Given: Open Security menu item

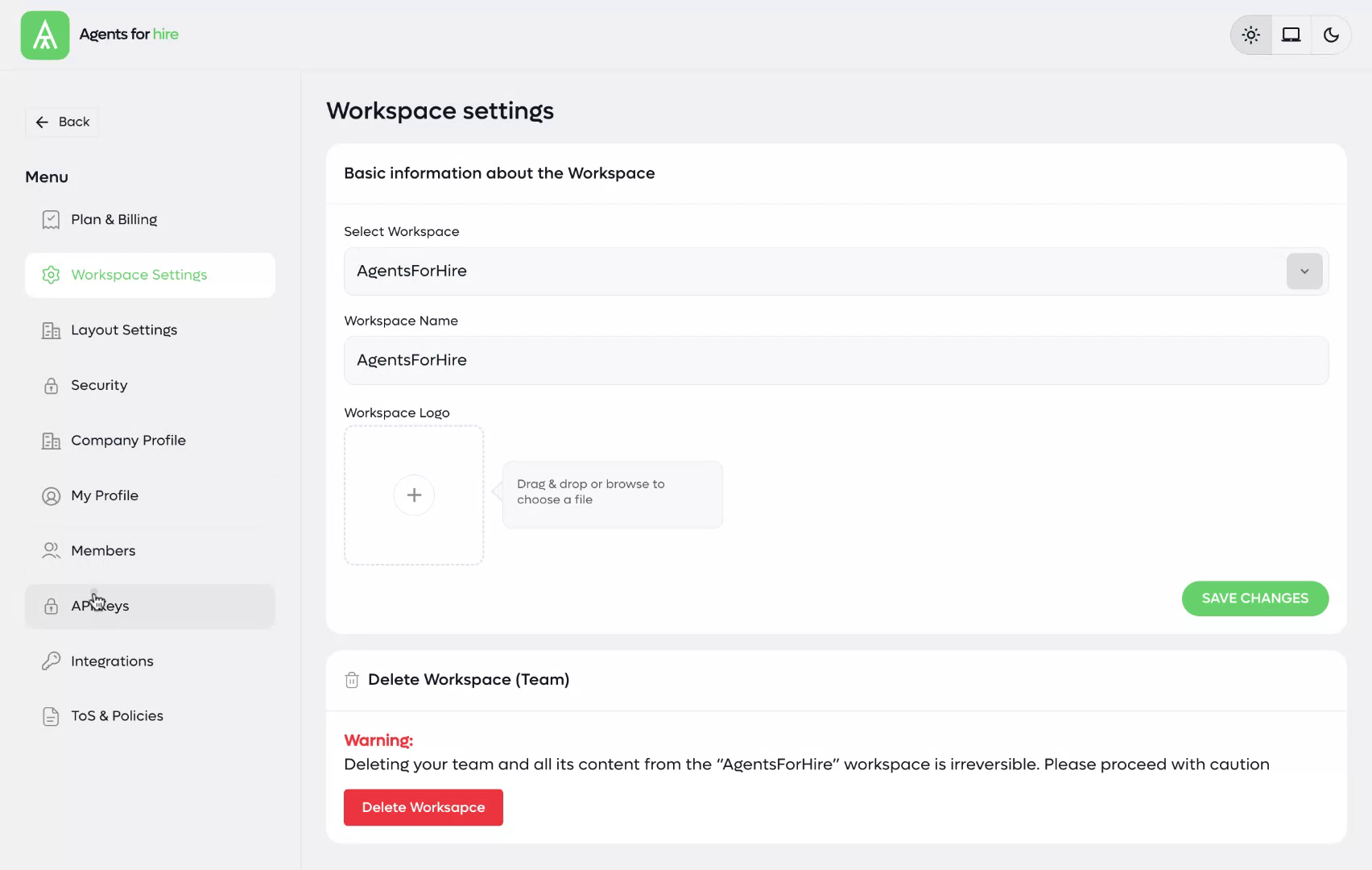Looking at the screenshot, I should coord(150,386).
